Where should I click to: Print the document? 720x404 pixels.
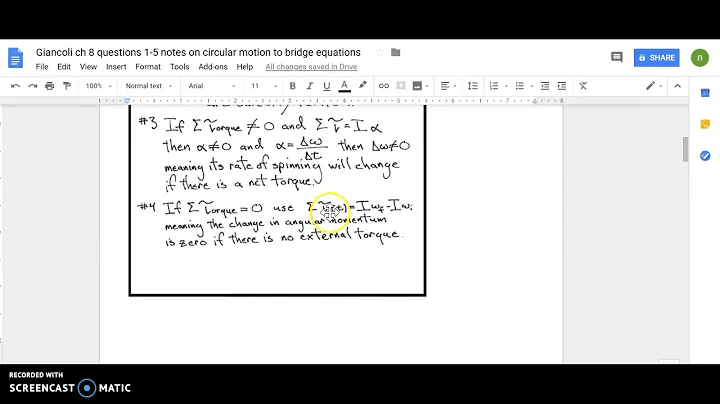pos(50,86)
